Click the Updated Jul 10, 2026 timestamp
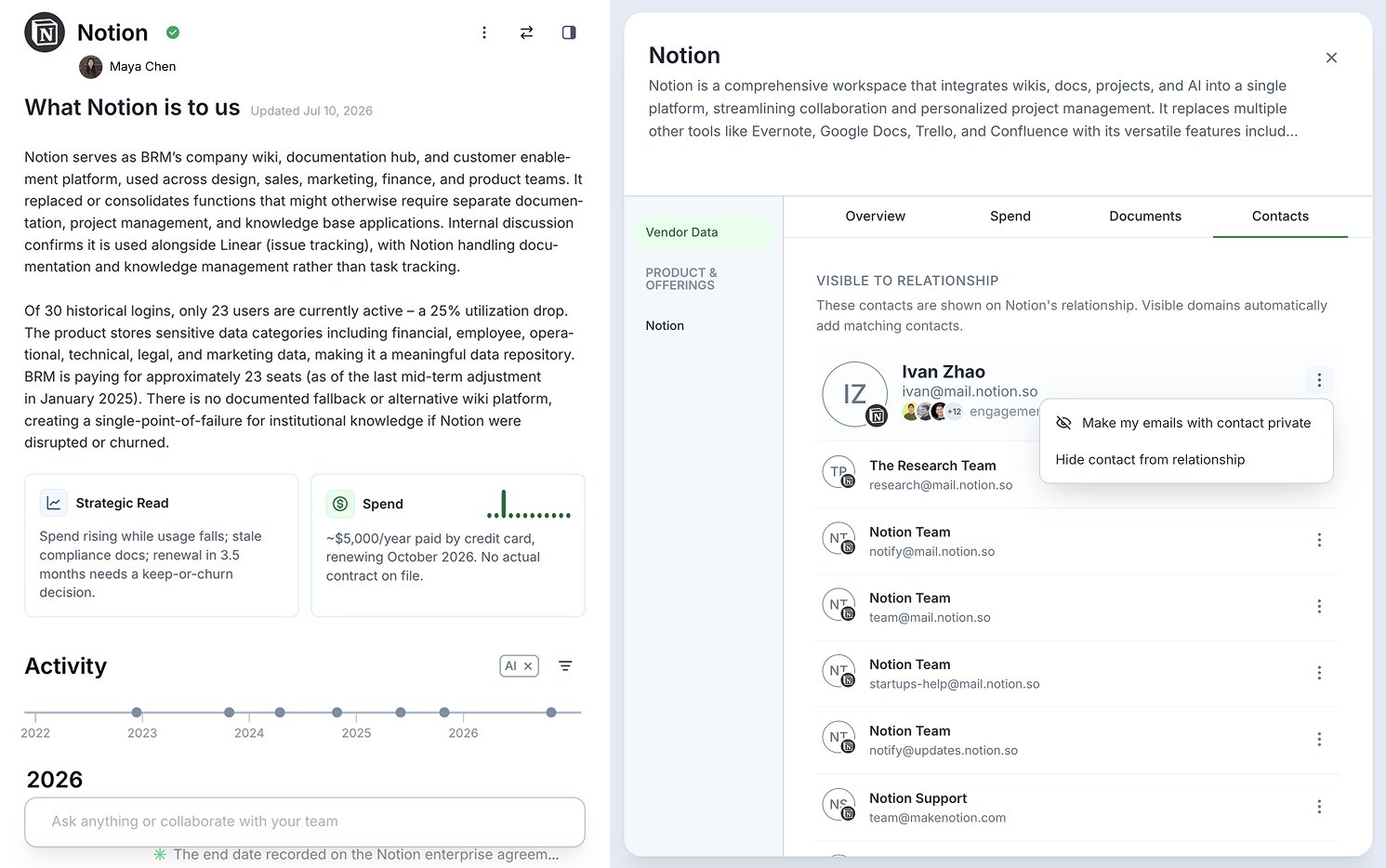 click(311, 111)
